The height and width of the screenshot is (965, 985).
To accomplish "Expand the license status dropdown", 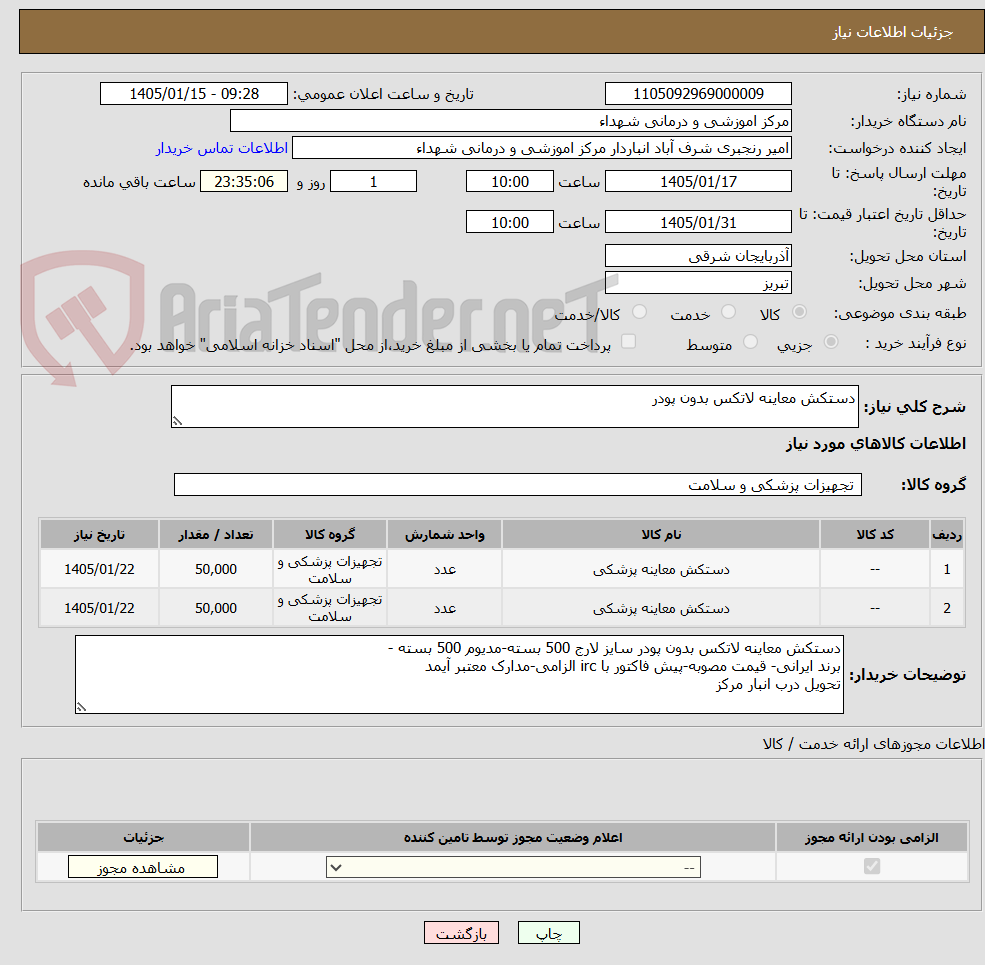I will coord(513,867).
